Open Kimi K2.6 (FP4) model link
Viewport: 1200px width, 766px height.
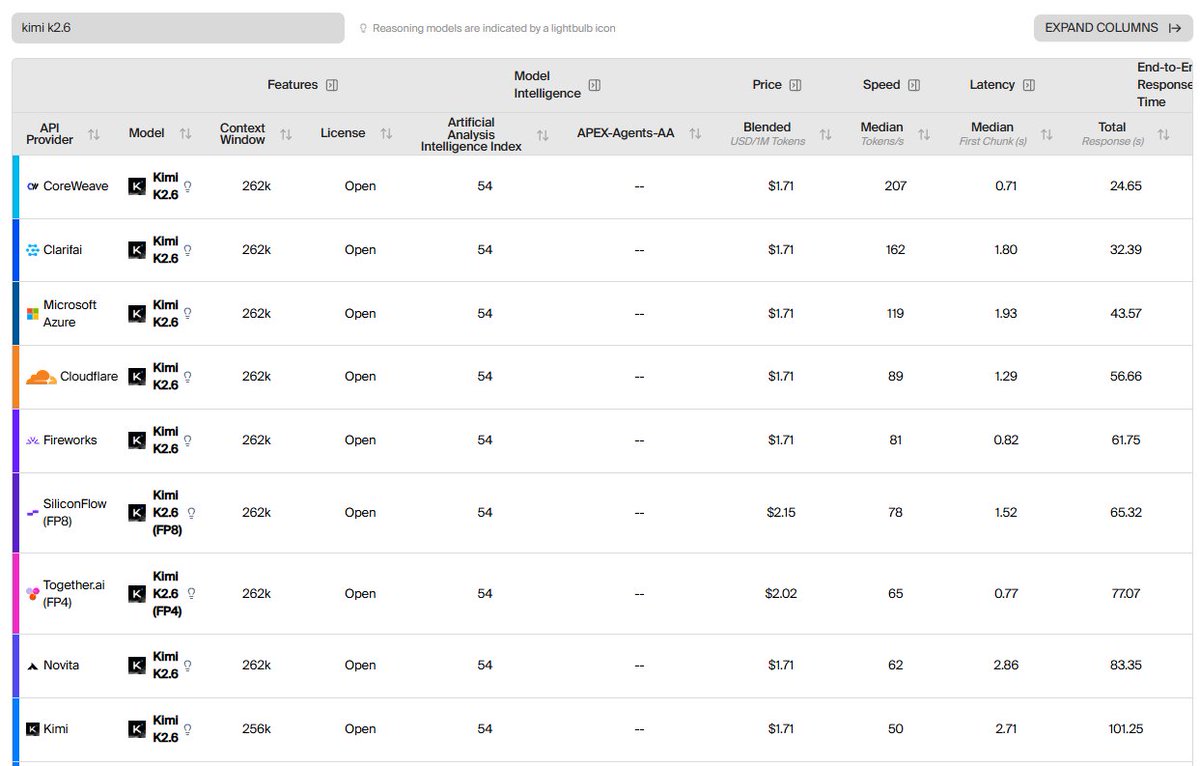(168, 594)
